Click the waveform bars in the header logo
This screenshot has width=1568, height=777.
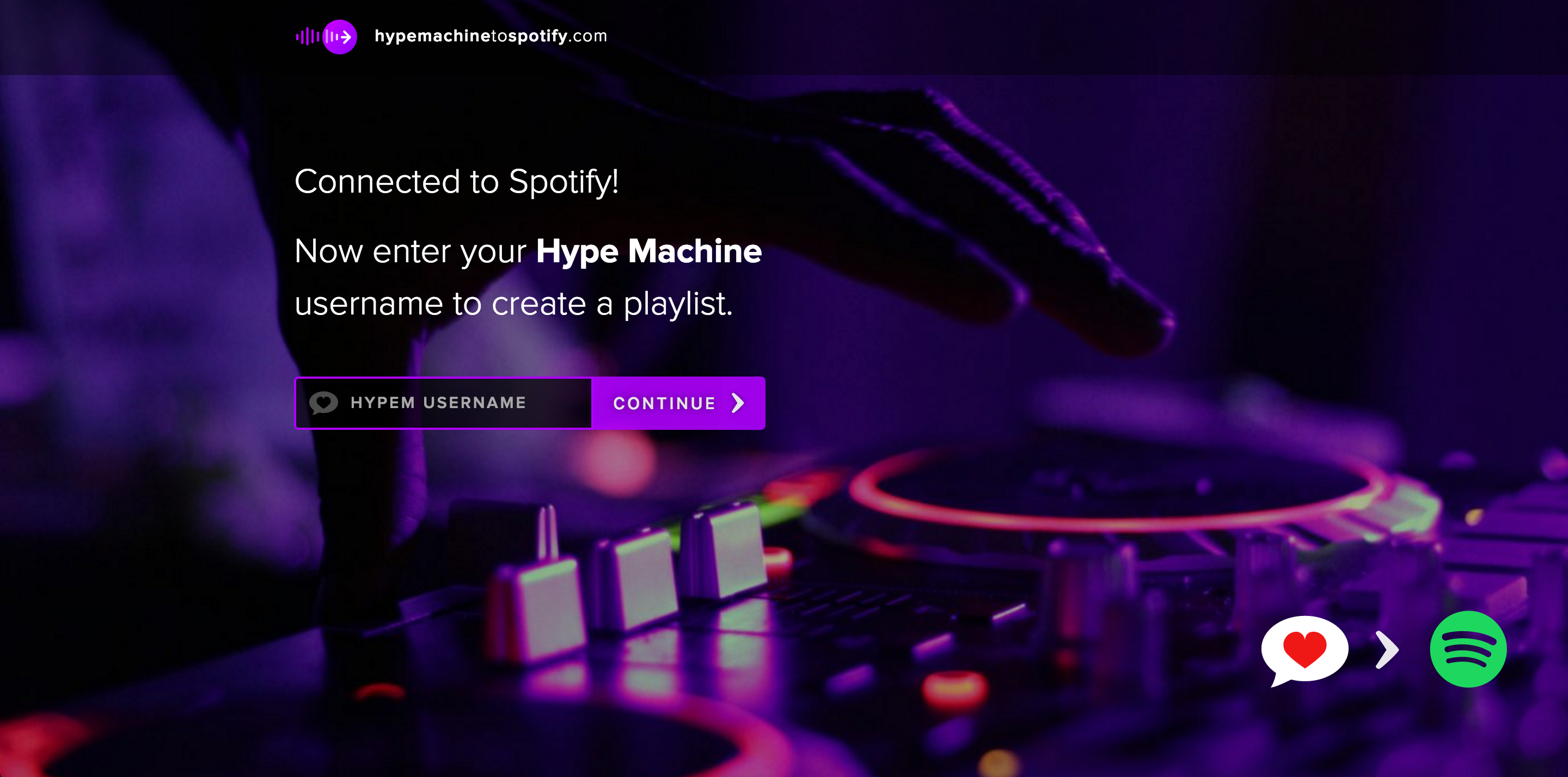[x=308, y=36]
